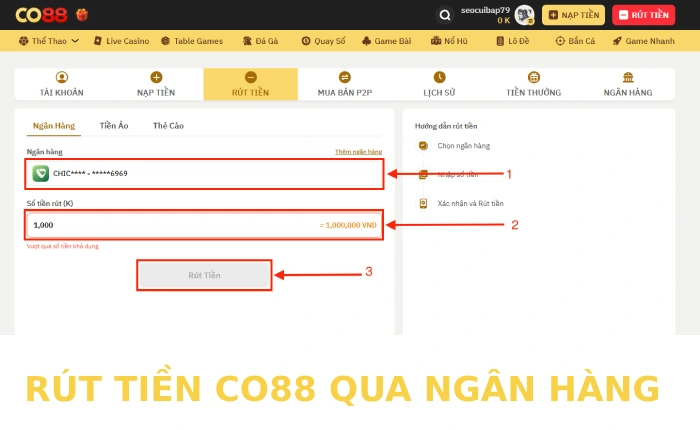700x430 pixels.
Task: Click the NẠP TIỀN button in header
Action: (x=573, y=15)
